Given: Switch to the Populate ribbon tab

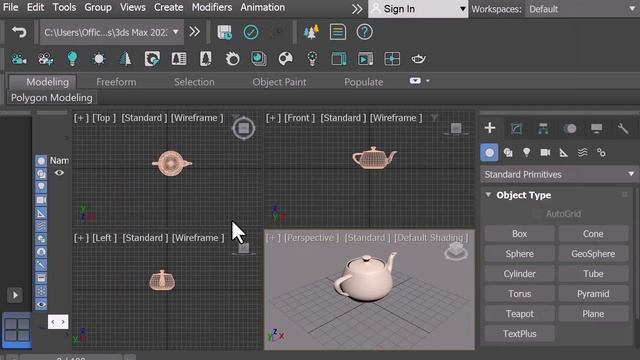Looking at the screenshot, I should point(364,82).
